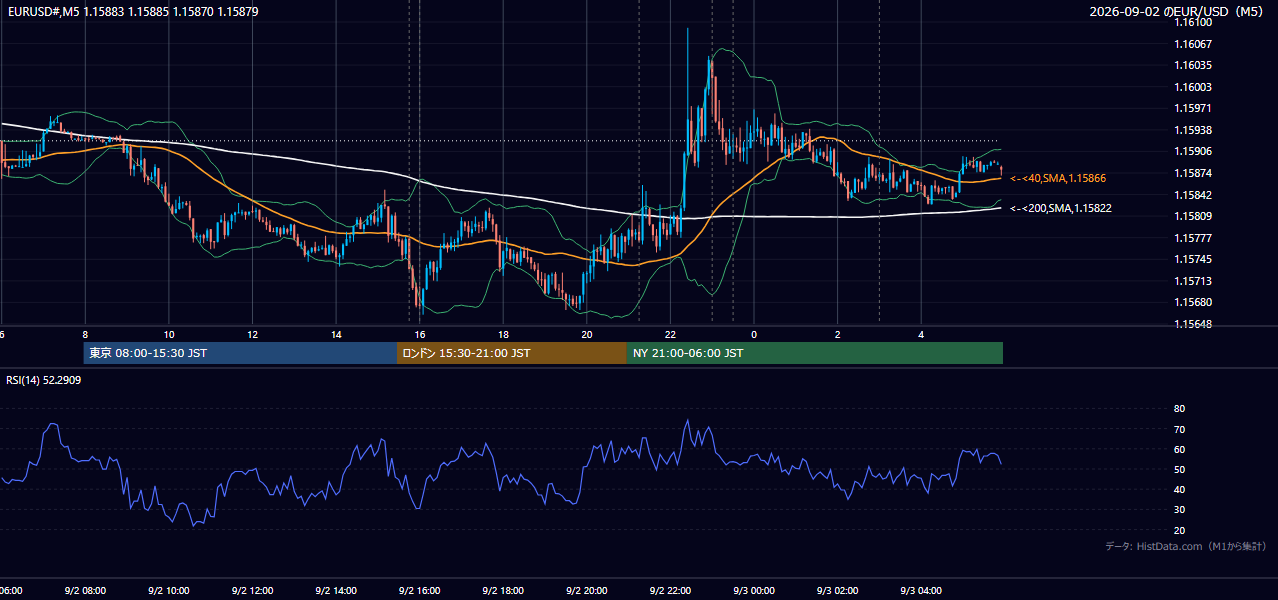
Task: Click hour label 16 below the price chart
Action: [420, 334]
